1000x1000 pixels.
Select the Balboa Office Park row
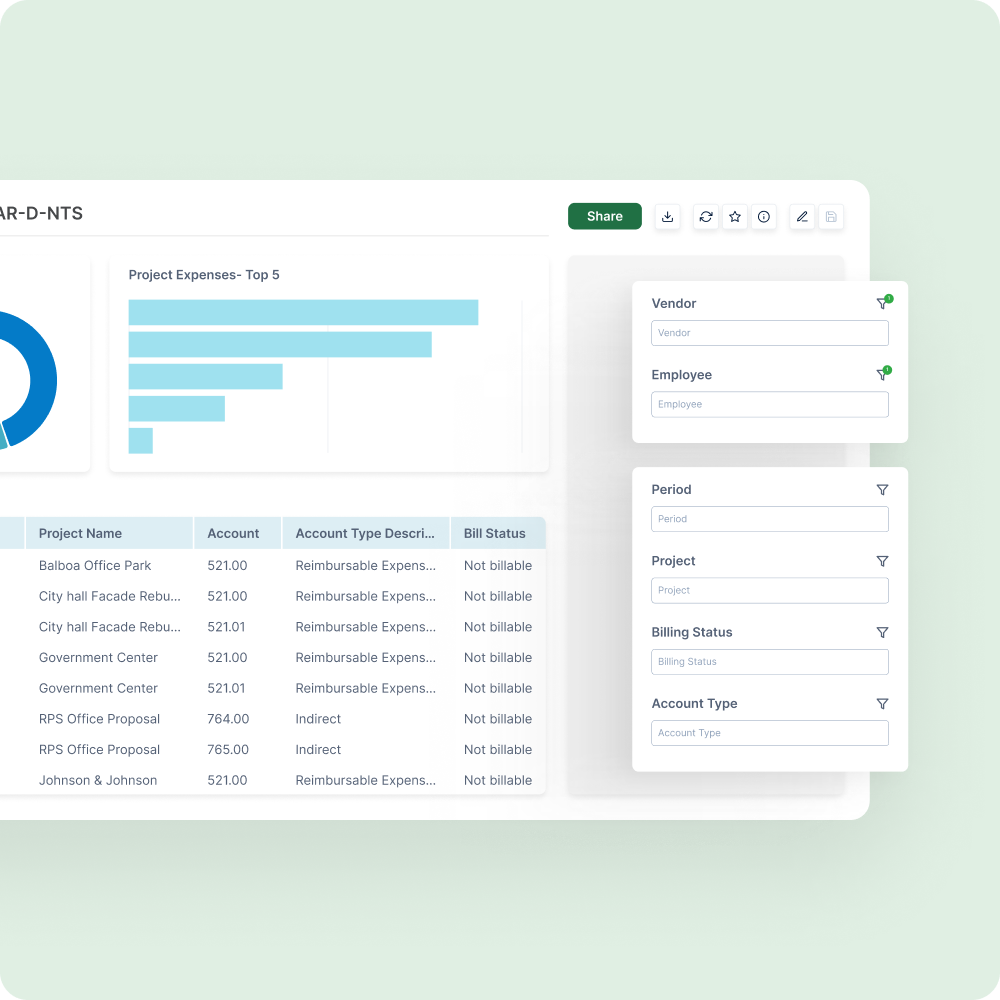point(95,565)
